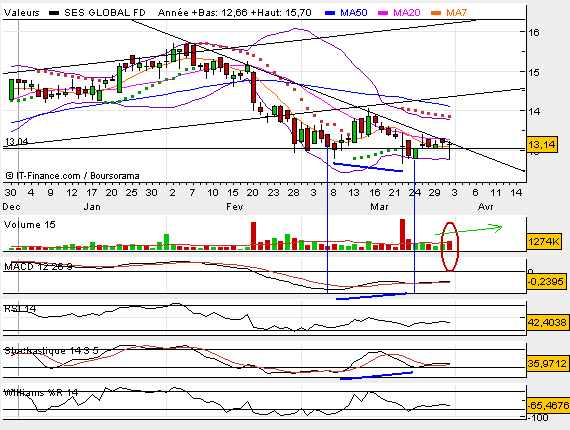
Task: Click the price axis label '14'
Action: [x=534, y=111]
